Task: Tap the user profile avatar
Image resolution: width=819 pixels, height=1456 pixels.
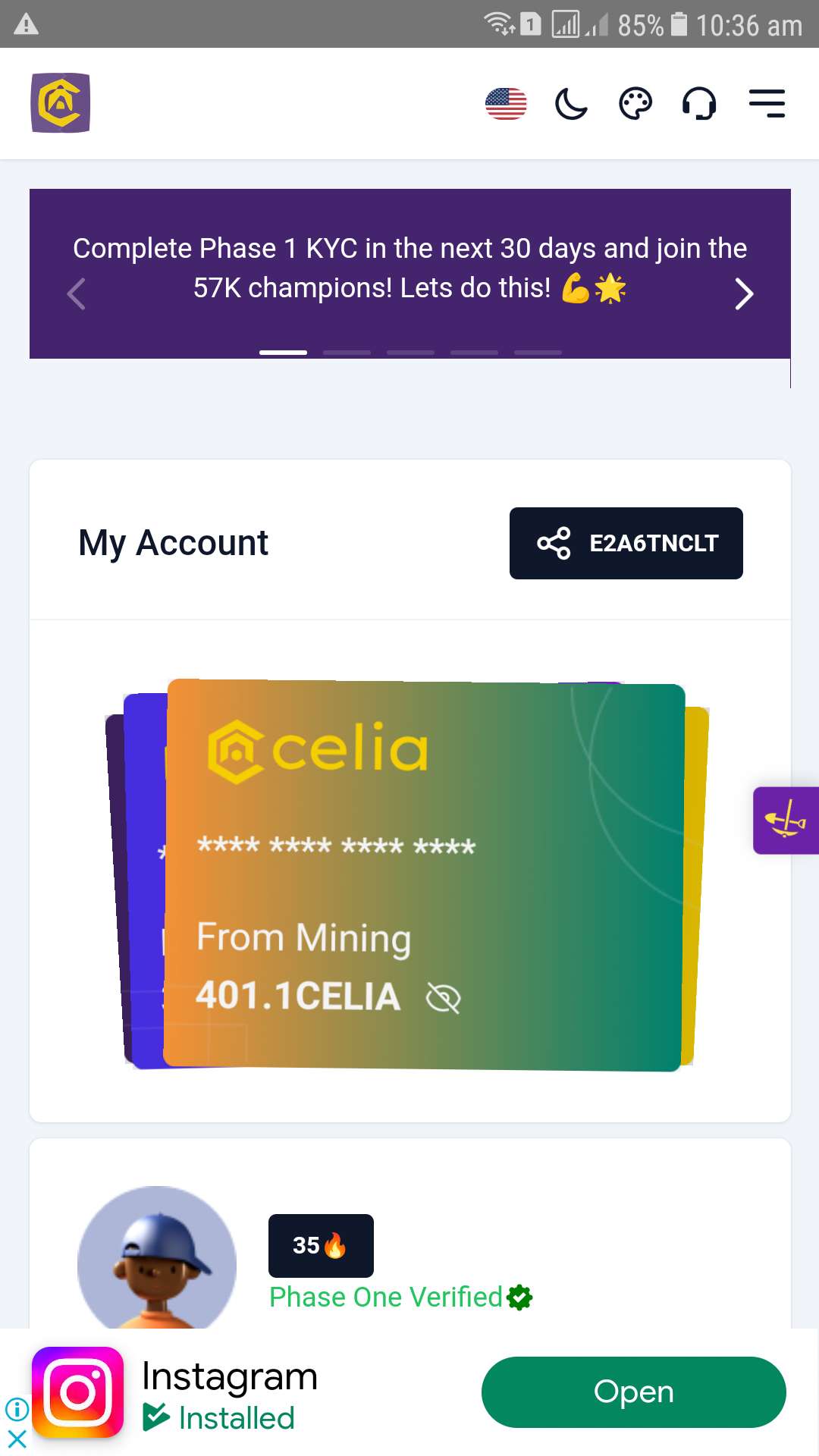Action: [x=157, y=1259]
